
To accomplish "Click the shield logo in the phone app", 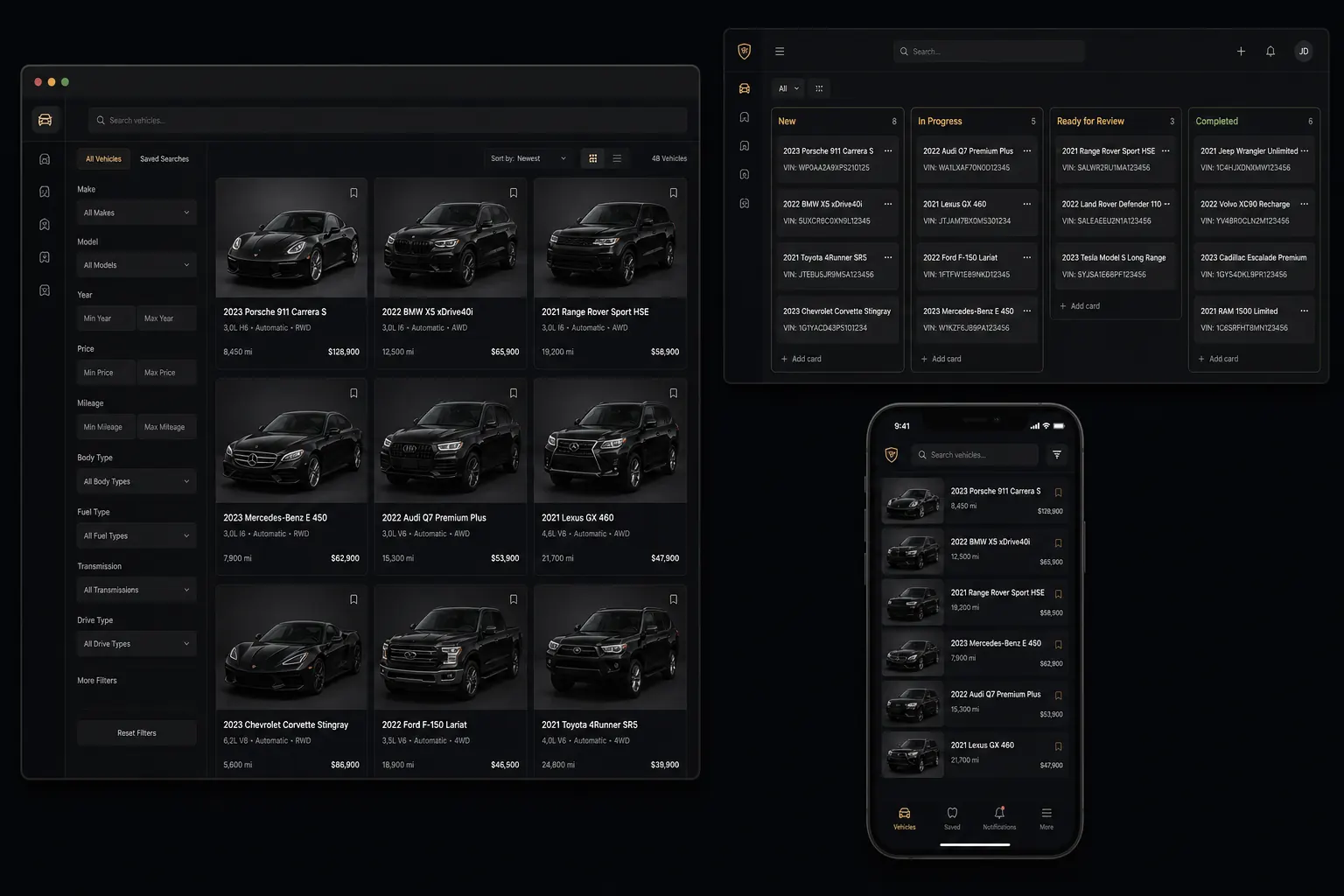I will [x=892, y=455].
